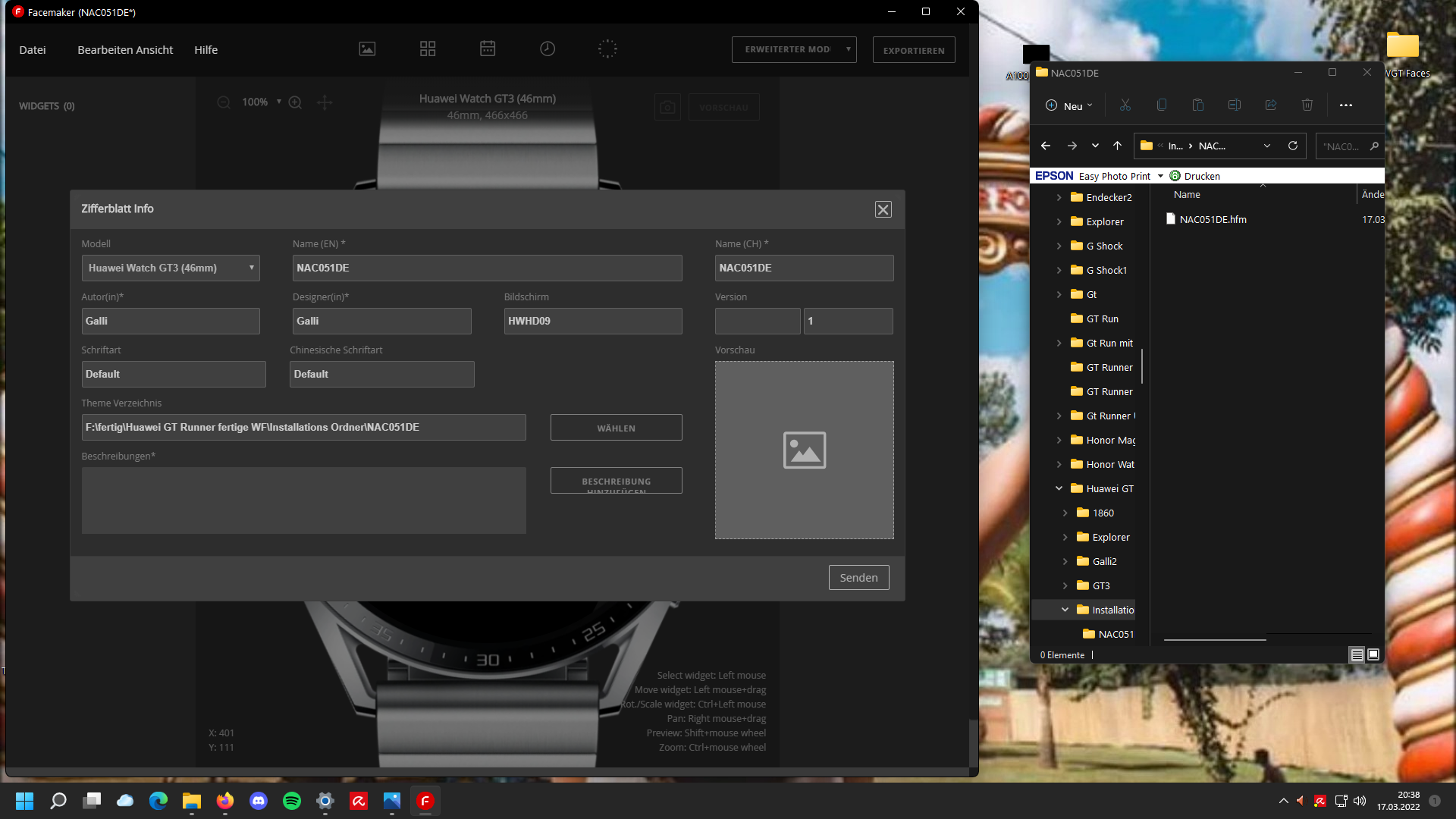Click Beschreibung hinzufügen button
Image resolution: width=1456 pixels, height=819 pixels.
point(616,481)
